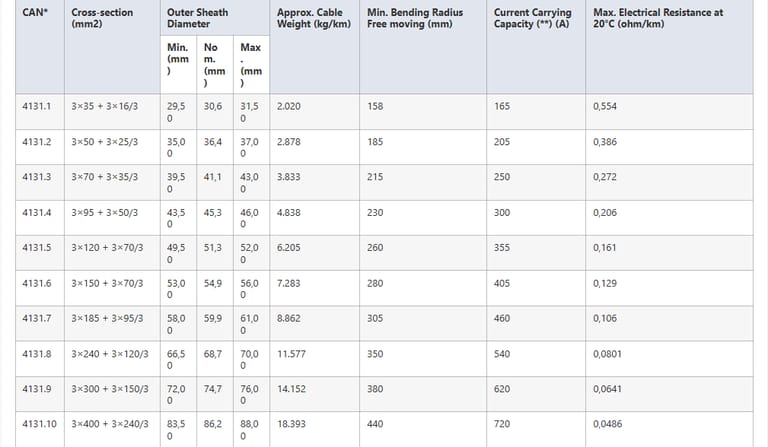Click the Outer Sheath Diameter header
Image resolution: width=768 pixels, height=447 pixels.
[197, 18]
